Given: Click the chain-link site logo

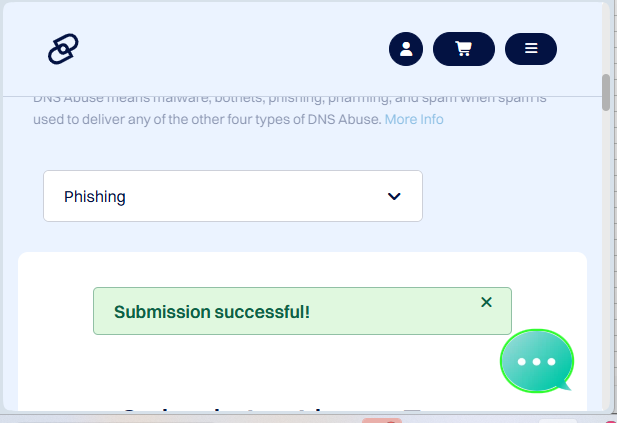Looking at the screenshot, I should (x=62, y=48).
